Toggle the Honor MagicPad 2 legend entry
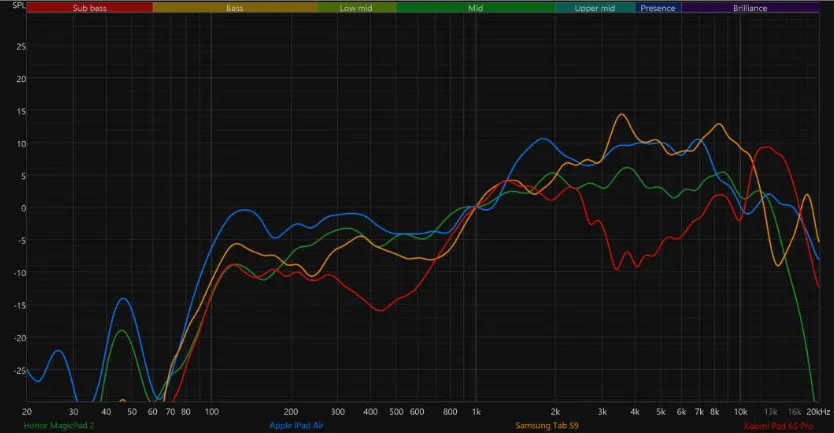 coord(58,426)
